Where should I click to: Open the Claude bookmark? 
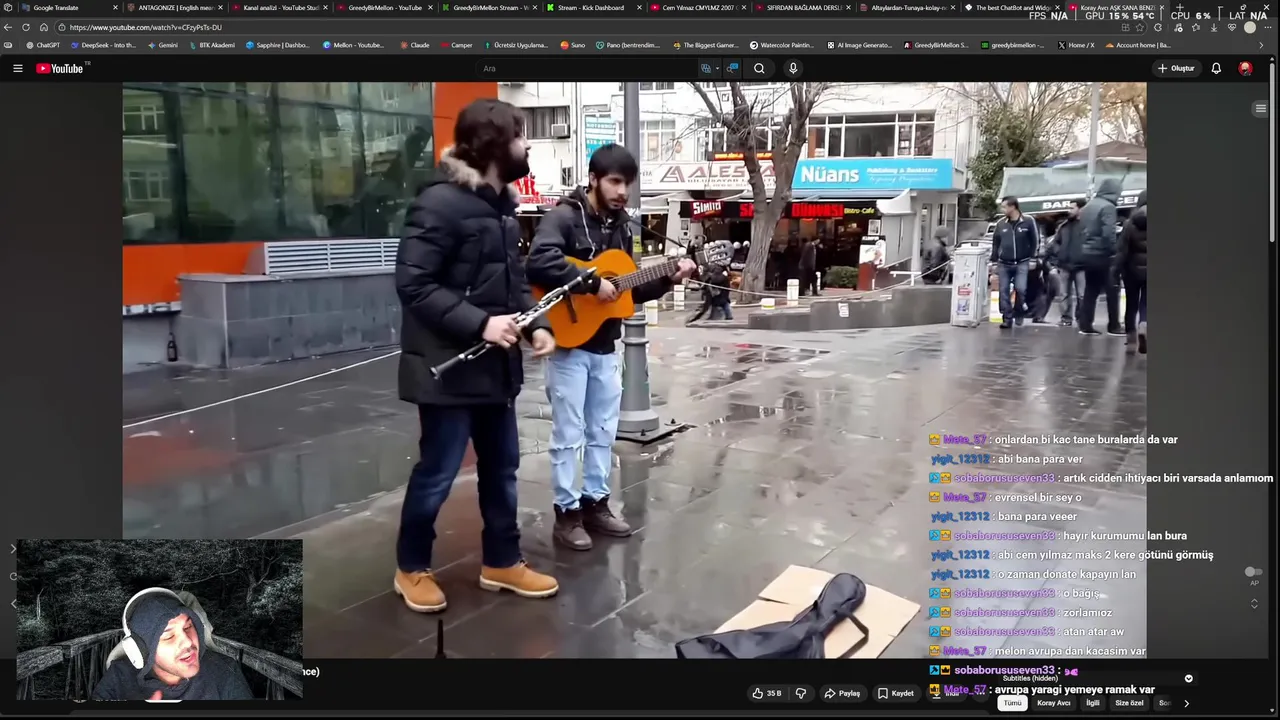pyautogui.click(x=415, y=45)
